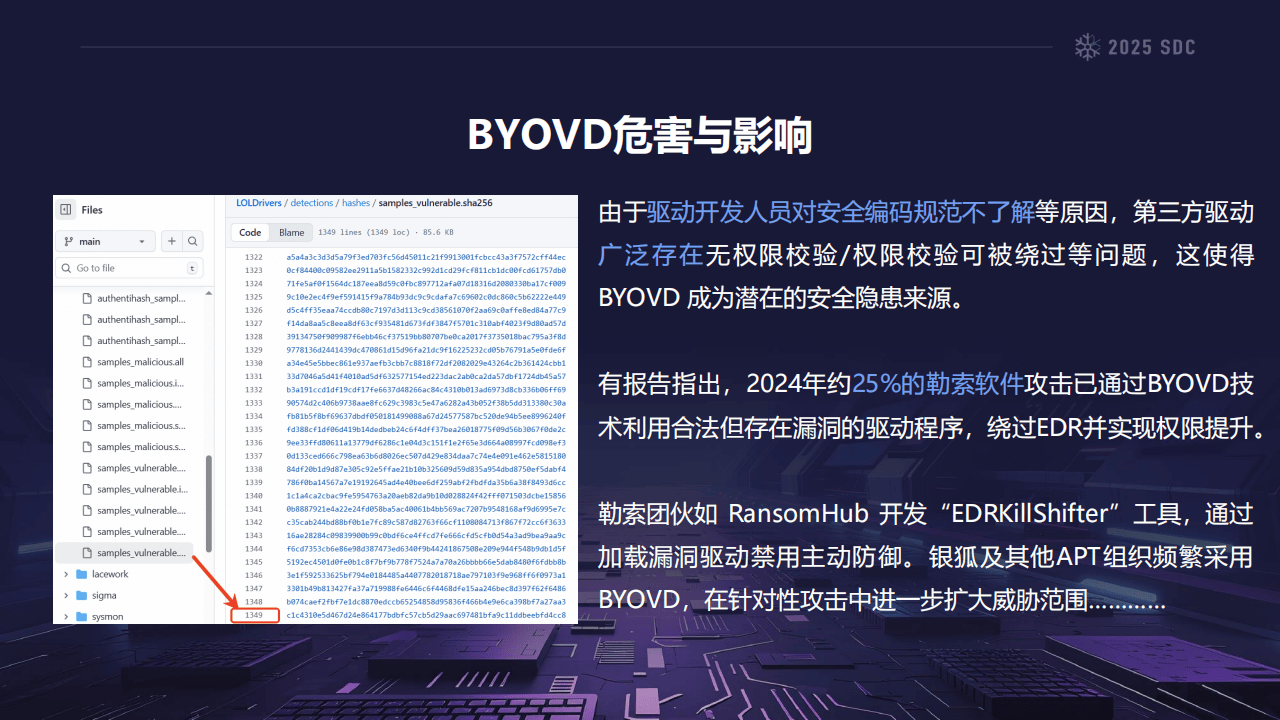This screenshot has height=720, width=1280.
Task: Open the LOLDrivers breadcrumb link
Action: tap(258, 203)
